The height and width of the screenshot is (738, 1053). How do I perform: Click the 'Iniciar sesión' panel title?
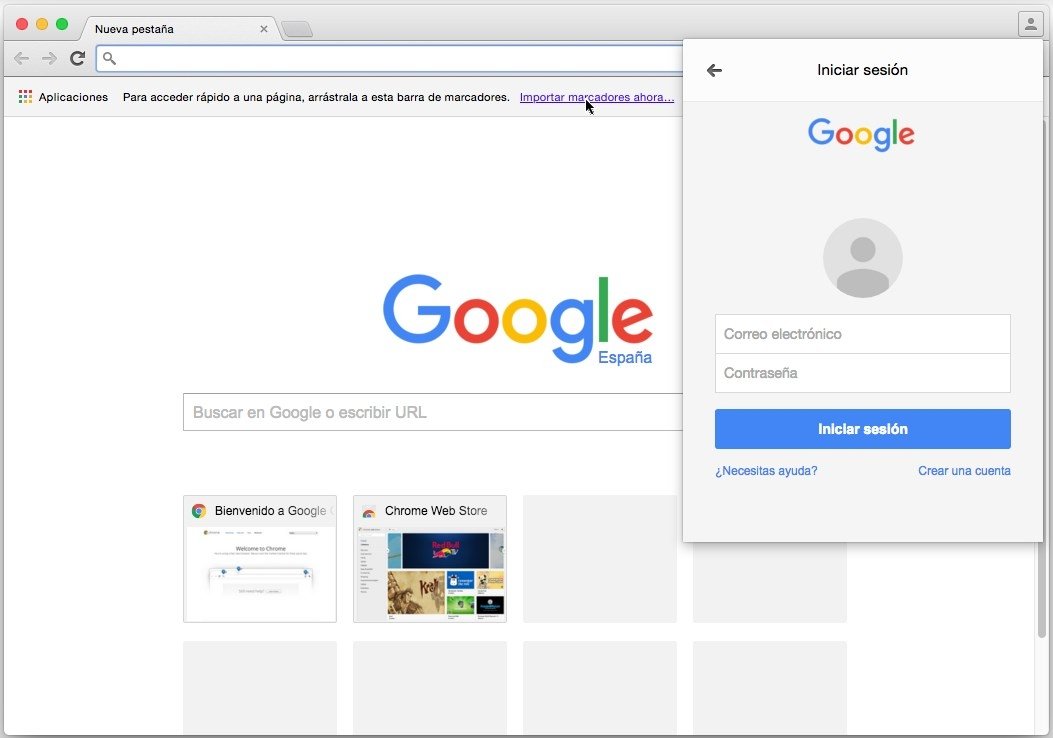(x=862, y=70)
